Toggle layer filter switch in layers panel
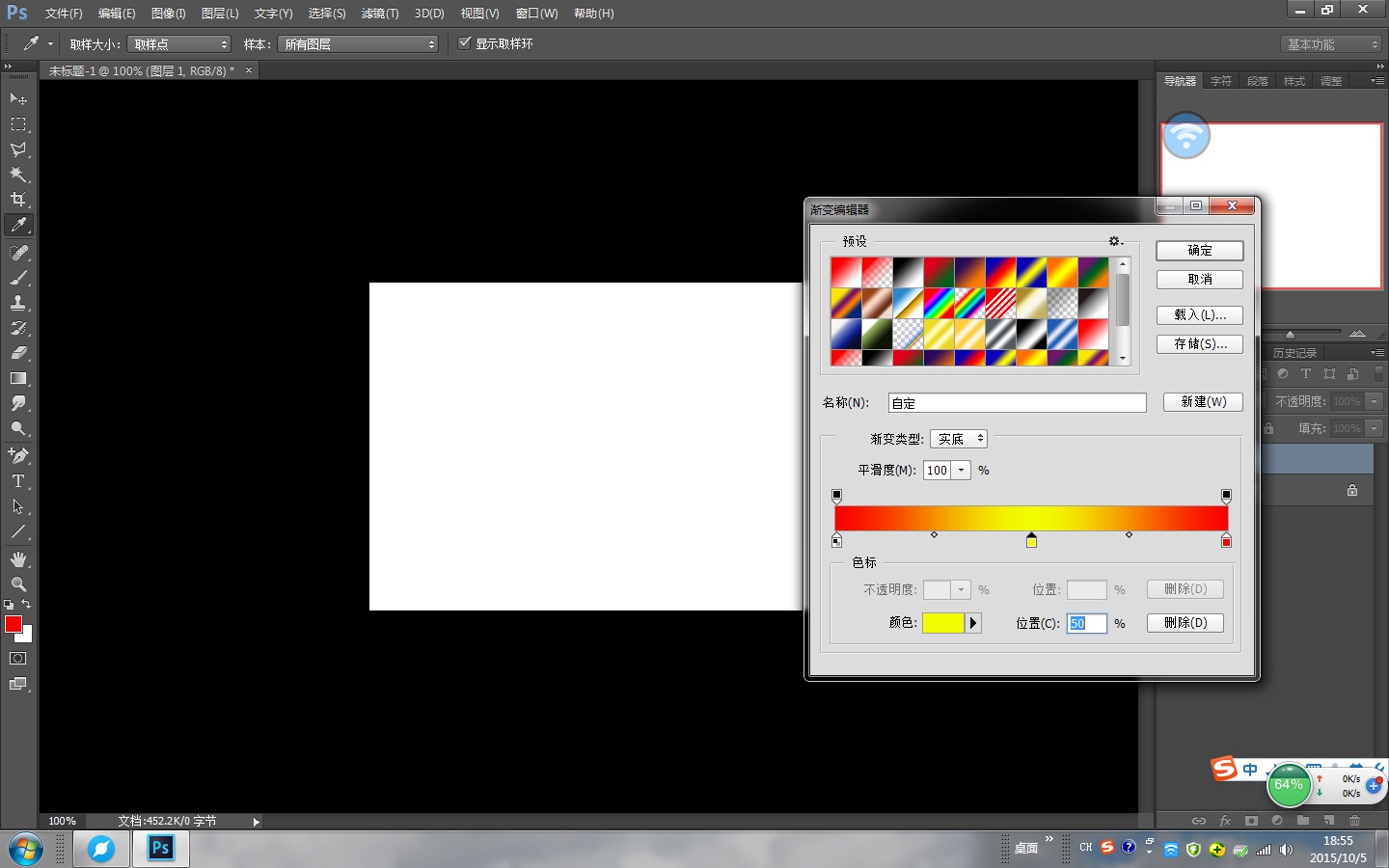 1378,374
